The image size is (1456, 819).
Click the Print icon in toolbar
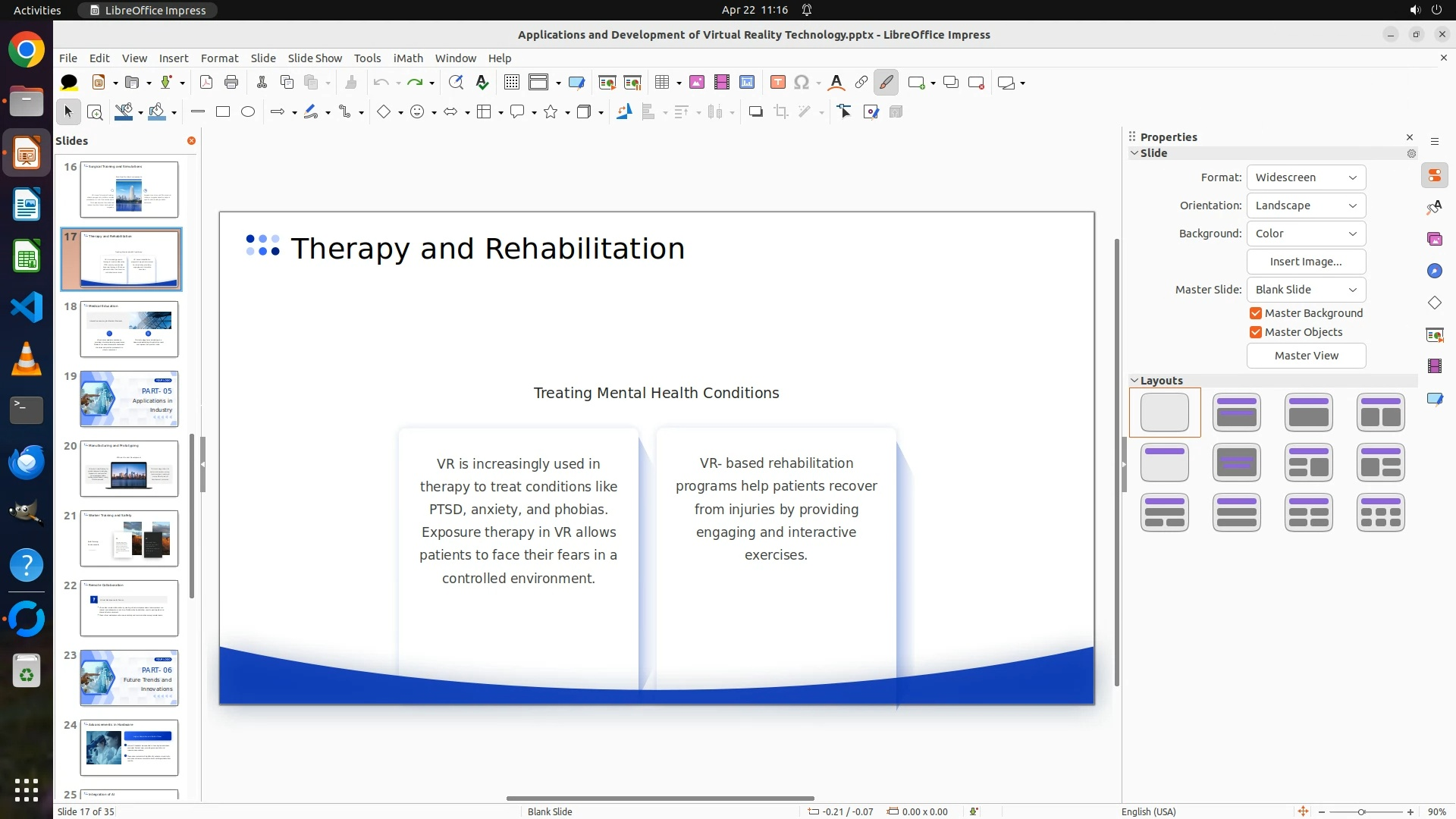231,83
